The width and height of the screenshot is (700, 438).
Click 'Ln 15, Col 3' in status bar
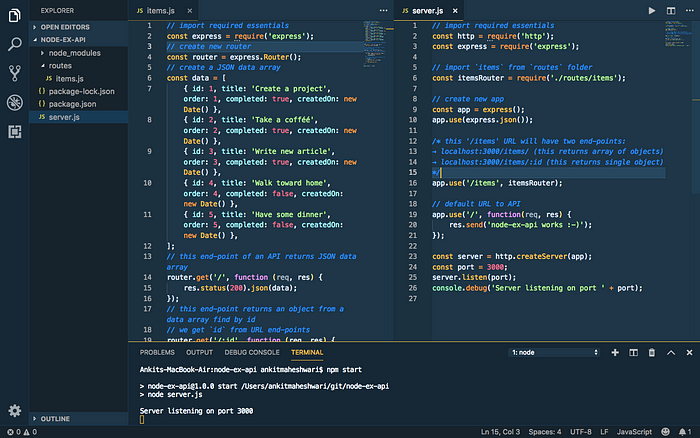coord(500,432)
